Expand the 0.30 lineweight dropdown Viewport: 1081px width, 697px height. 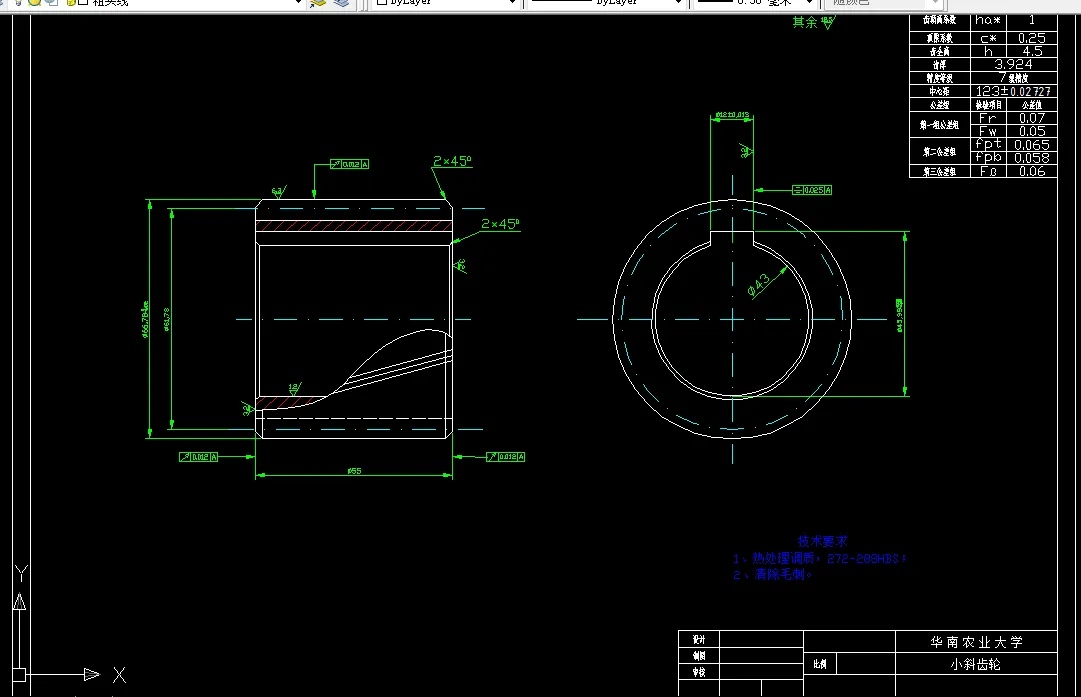809,3
